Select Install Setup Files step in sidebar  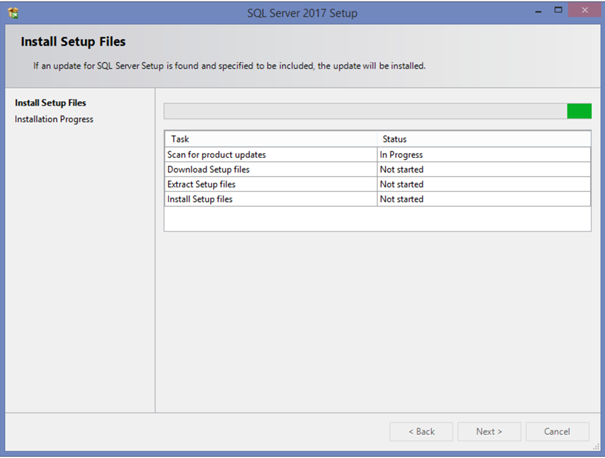[x=50, y=103]
